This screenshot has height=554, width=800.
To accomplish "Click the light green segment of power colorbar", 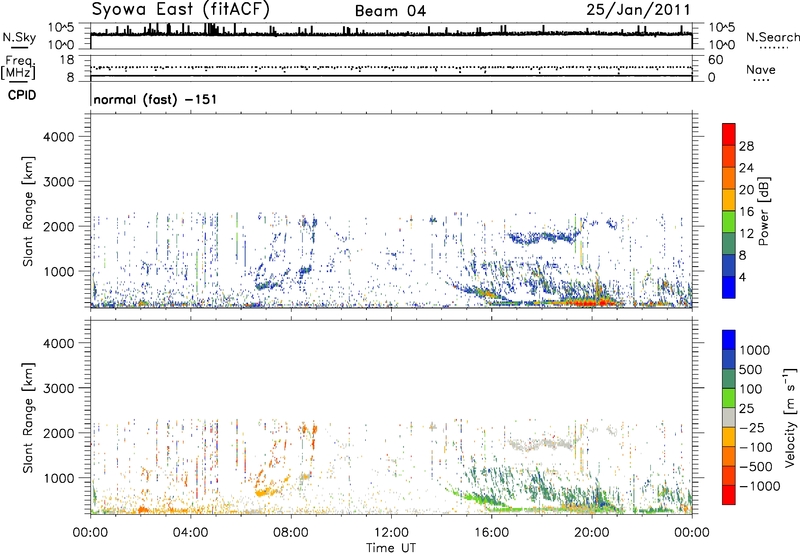I will [729, 221].
